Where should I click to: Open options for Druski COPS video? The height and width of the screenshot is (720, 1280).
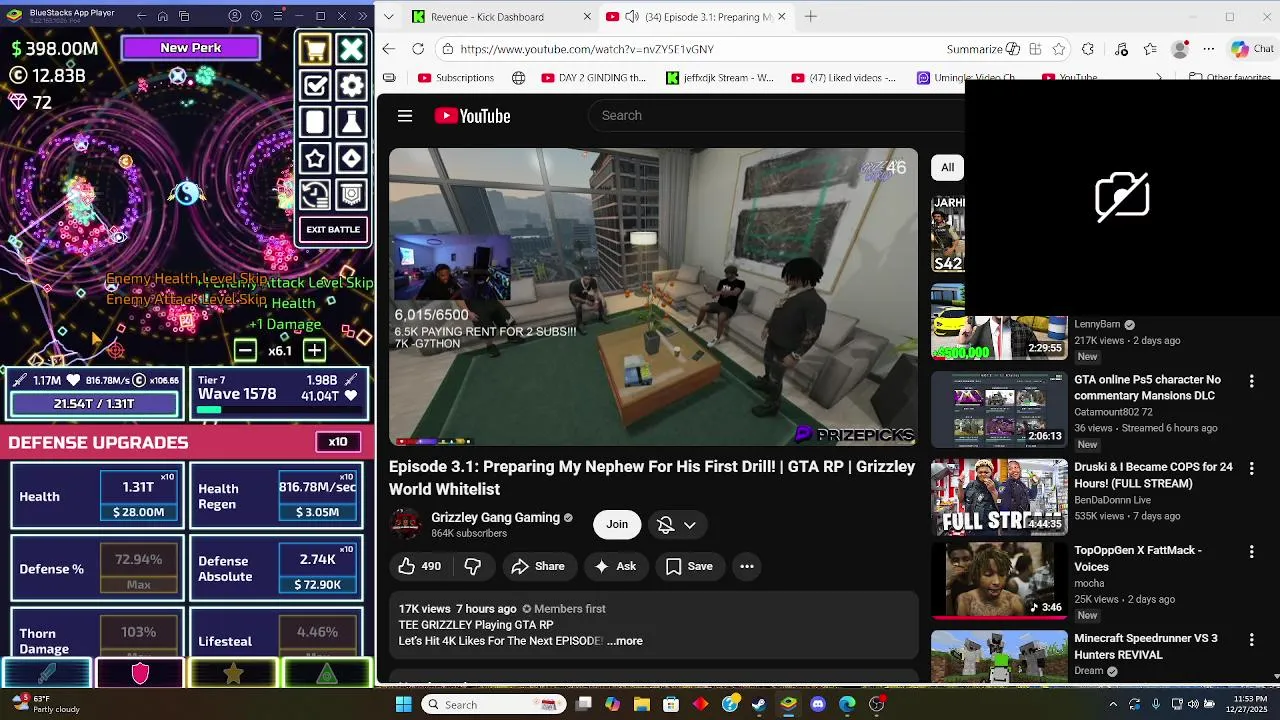[x=1251, y=468]
